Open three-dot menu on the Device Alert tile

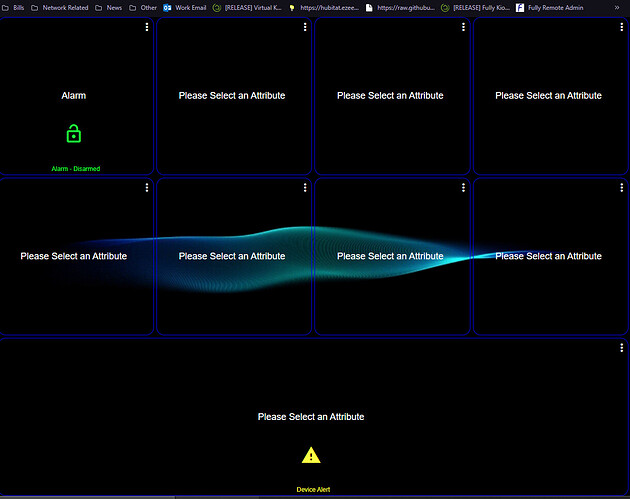(622, 348)
